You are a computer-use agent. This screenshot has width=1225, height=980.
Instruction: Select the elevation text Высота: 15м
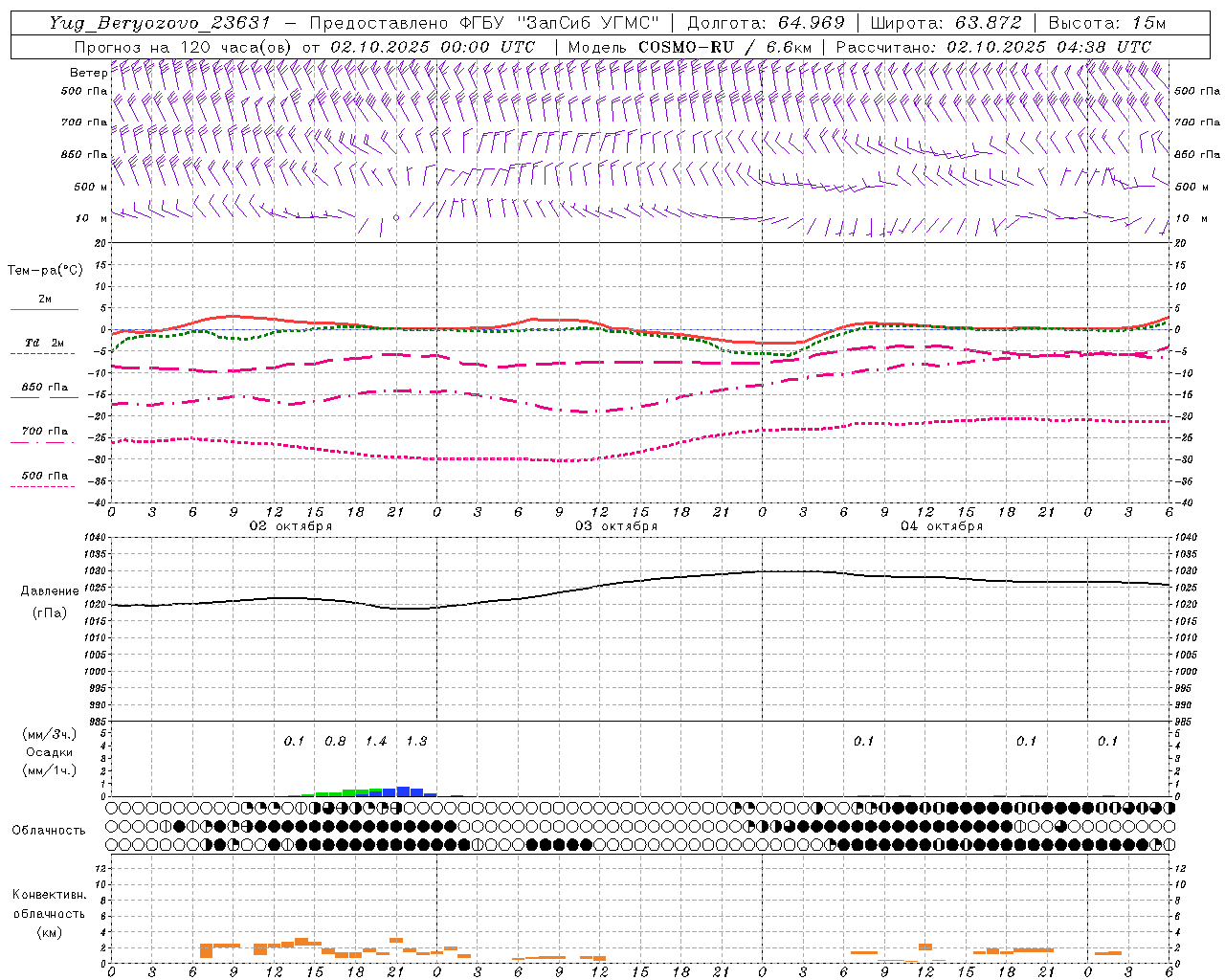click(x=1107, y=23)
